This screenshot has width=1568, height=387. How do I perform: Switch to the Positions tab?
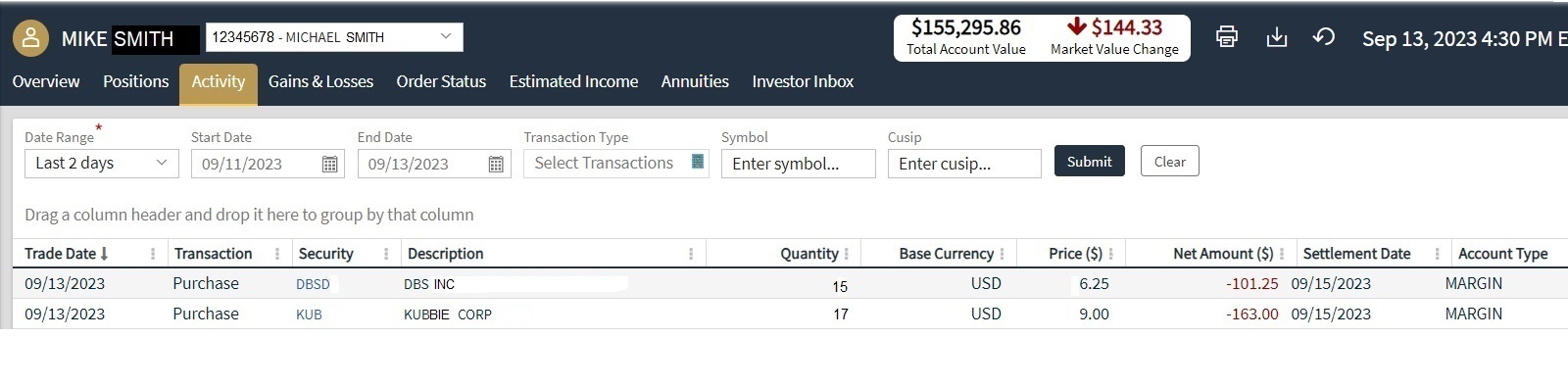tap(136, 81)
